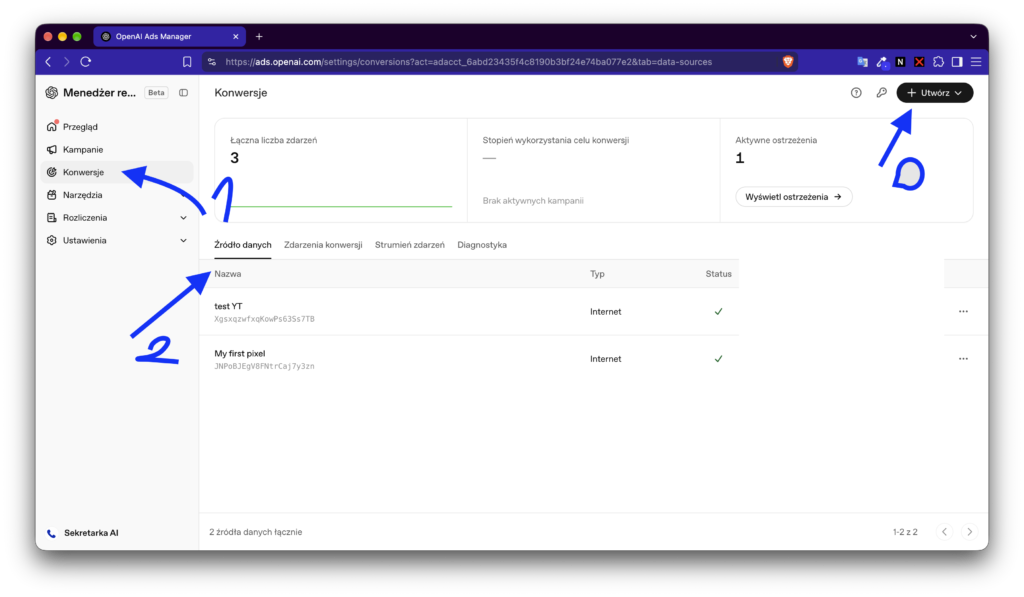
Task: Click the browser back arrow
Action: [48, 62]
